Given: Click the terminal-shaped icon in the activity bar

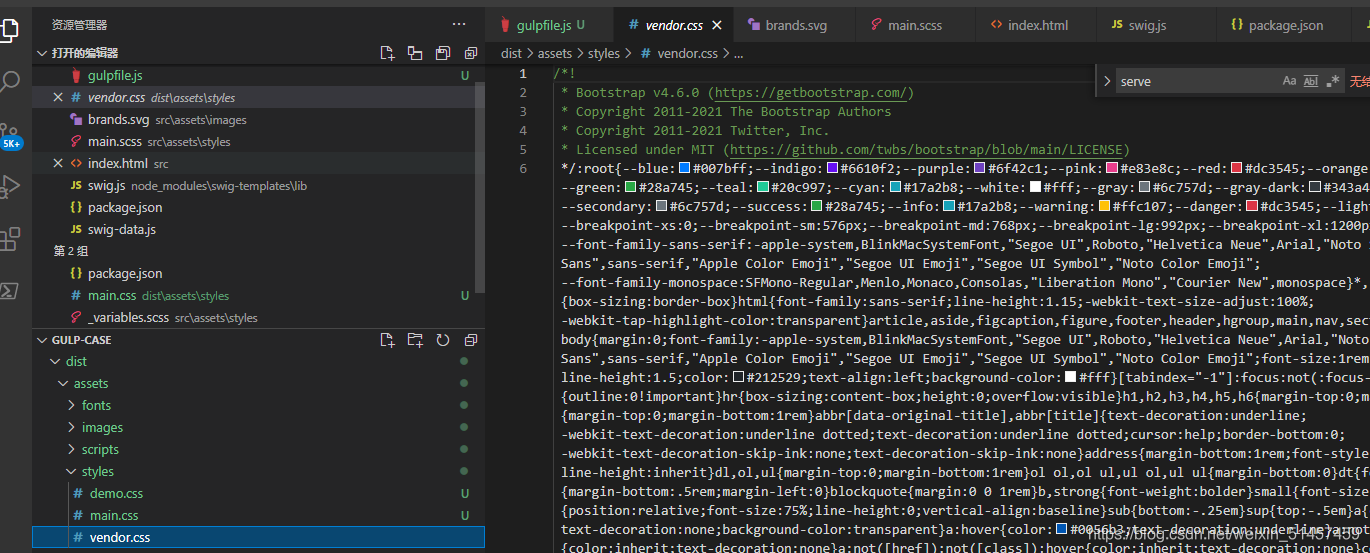Looking at the screenshot, I should point(8,291).
